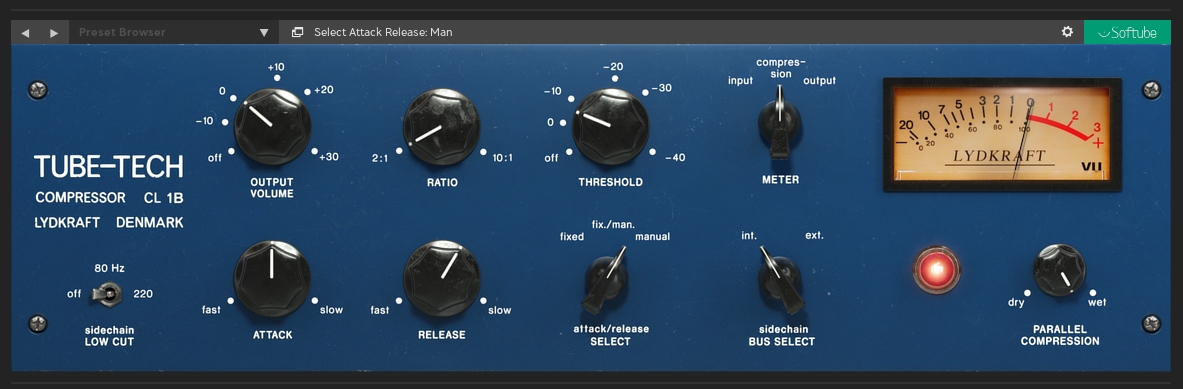The image size is (1183, 389).
Task: Go to the next preset arrow
Action: pos(54,32)
